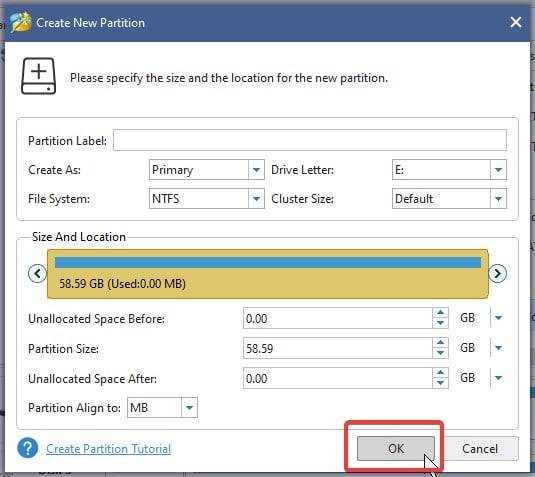Click the blue help question mark icon
Viewport: 535px width, 477px height.
pyautogui.click(x=28, y=448)
